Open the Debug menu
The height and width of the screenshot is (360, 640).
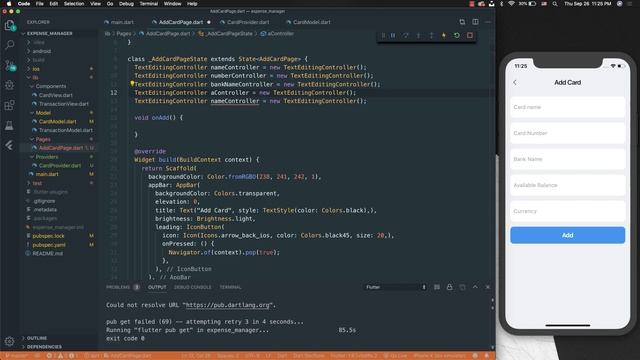(x=126, y=4)
